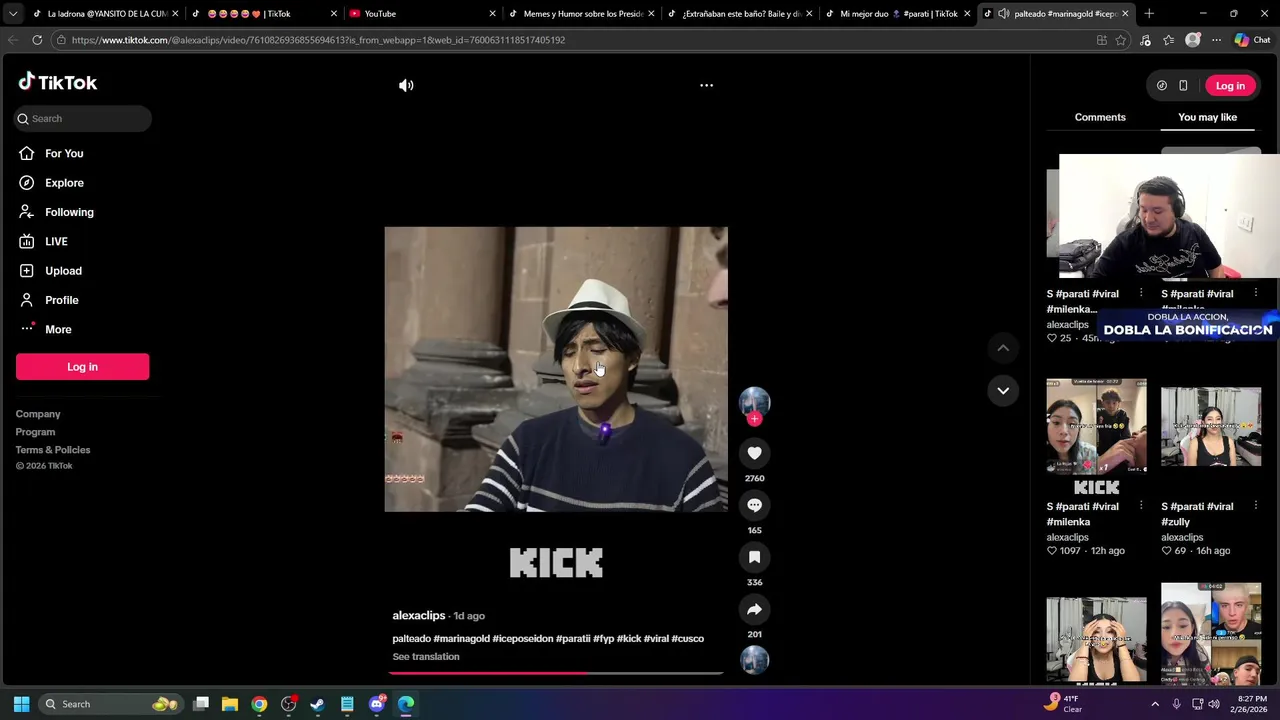Open the #marinagold hashtag
1280x720 pixels.
click(461, 639)
